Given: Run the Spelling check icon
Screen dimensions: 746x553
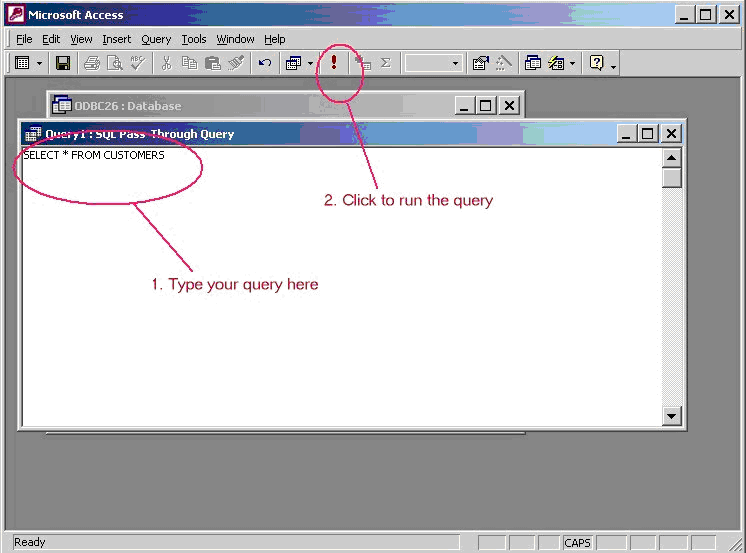Looking at the screenshot, I should (x=138, y=63).
